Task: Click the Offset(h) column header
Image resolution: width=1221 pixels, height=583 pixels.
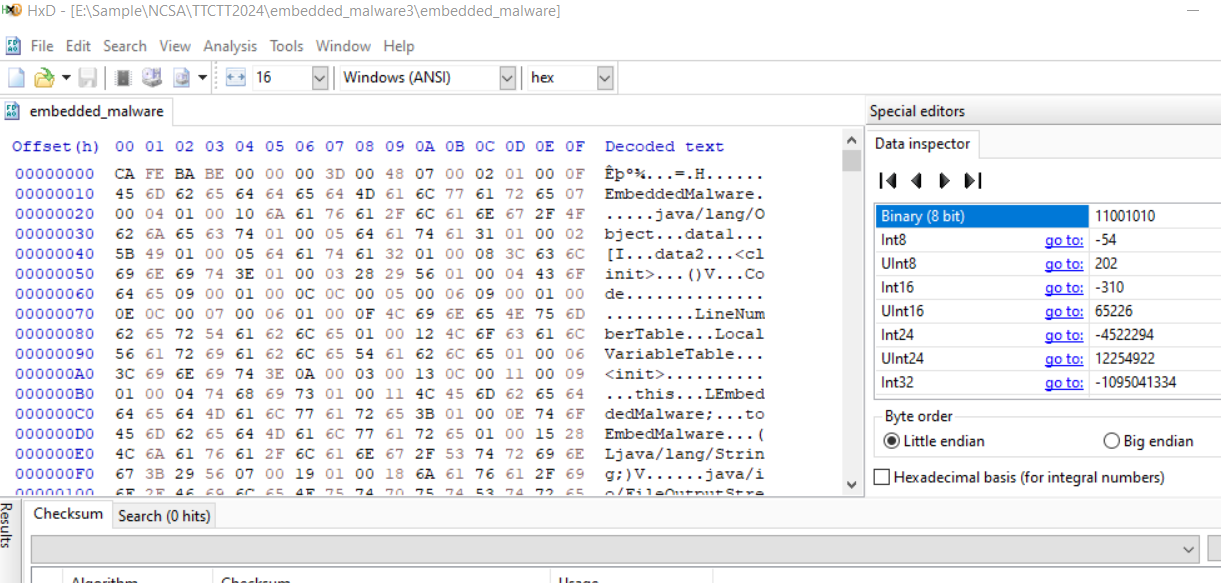Action: [56, 147]
